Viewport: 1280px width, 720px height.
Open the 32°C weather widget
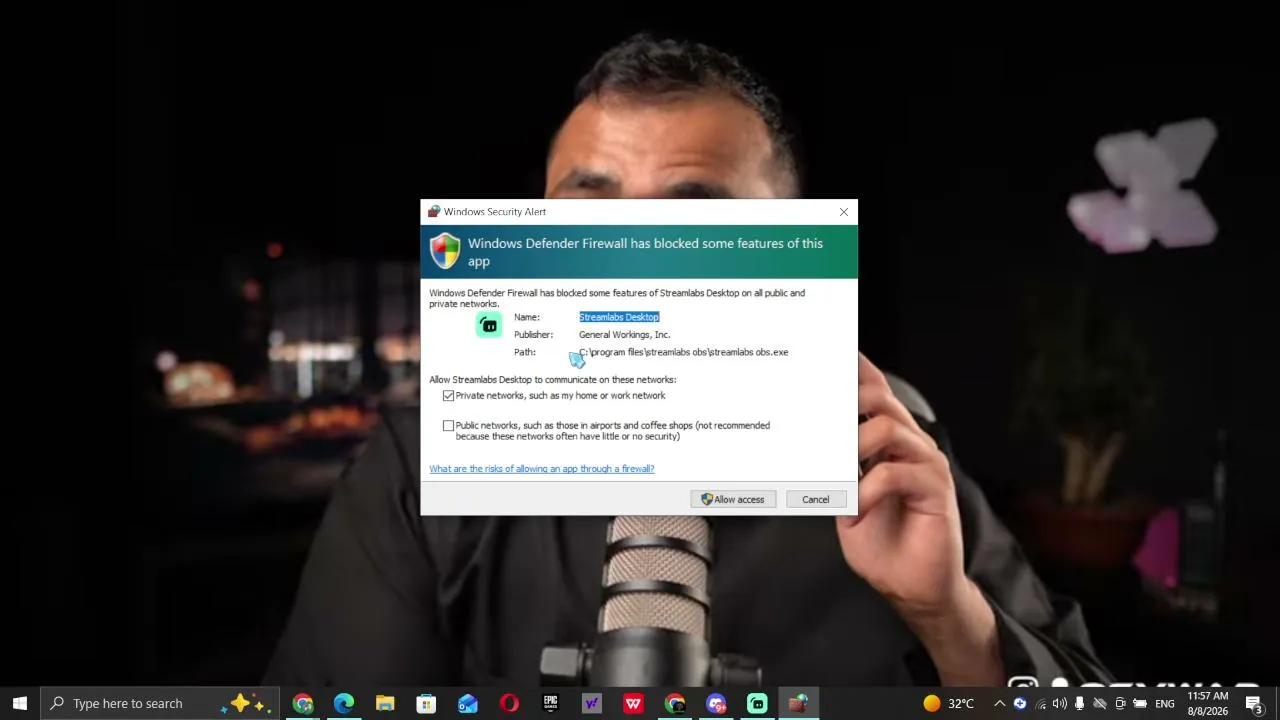[948, 703]
